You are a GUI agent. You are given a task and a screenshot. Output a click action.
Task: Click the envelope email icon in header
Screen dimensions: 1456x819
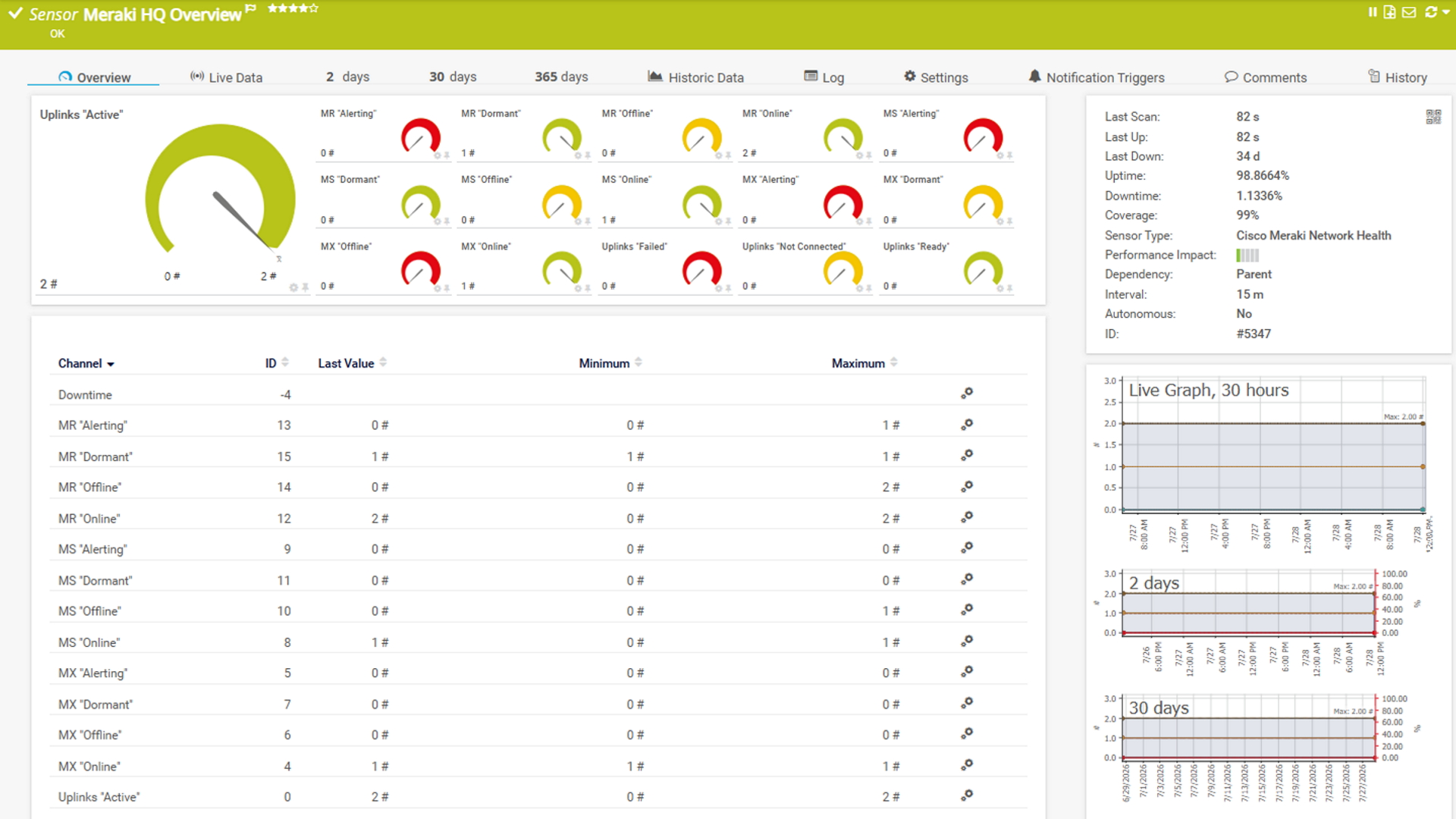coord(1409,12)
